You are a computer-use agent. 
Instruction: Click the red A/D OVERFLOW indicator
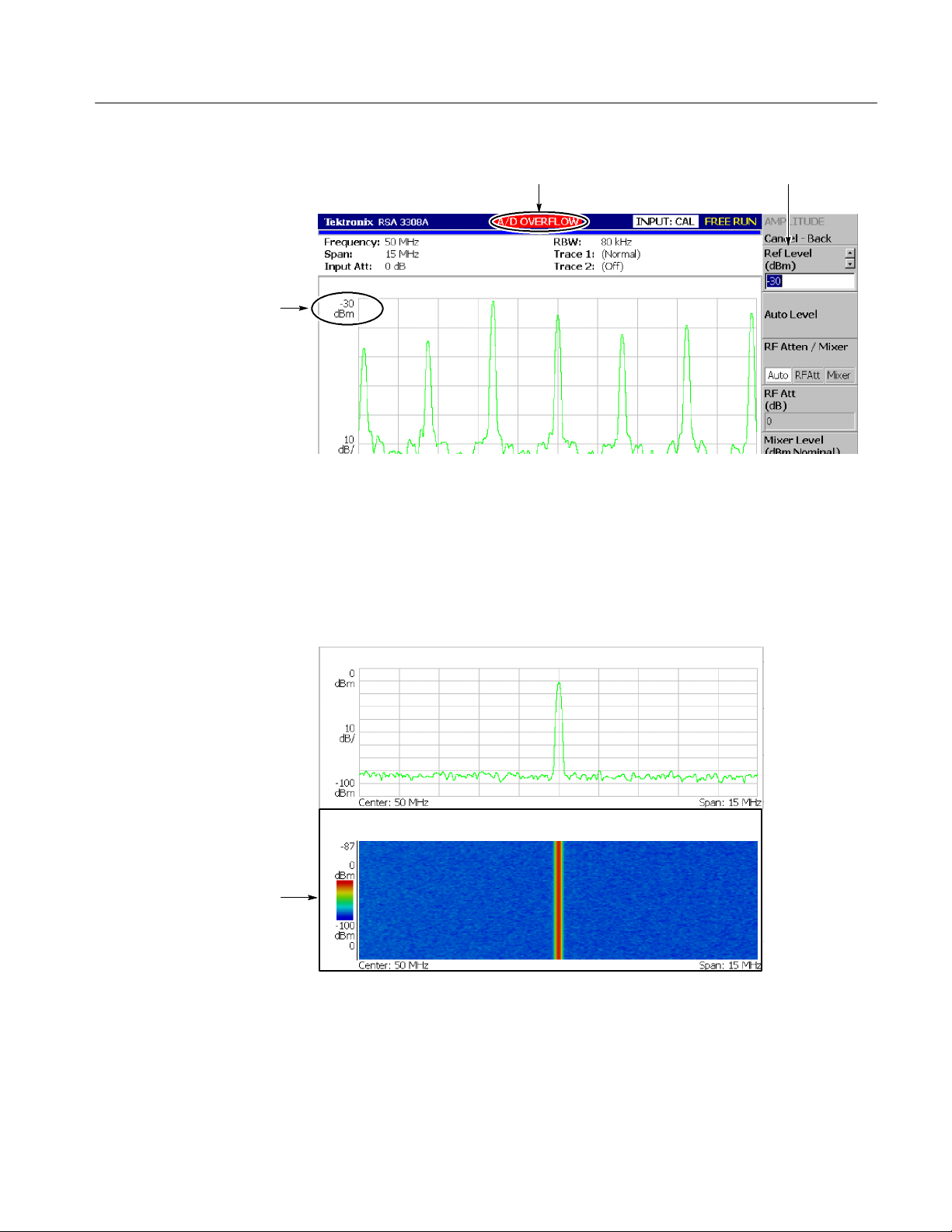pos(539,222)
